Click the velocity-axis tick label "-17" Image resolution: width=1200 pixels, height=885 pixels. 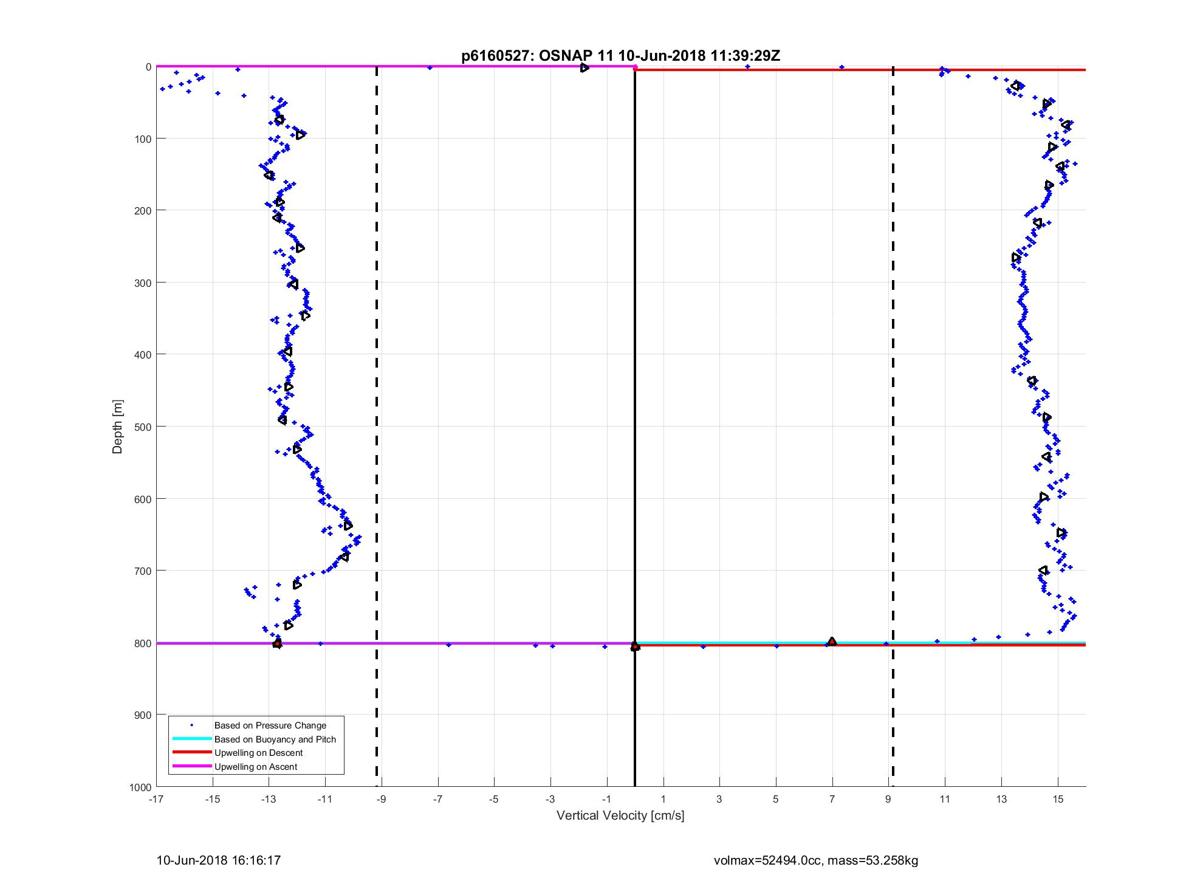[x=156, y=799]
